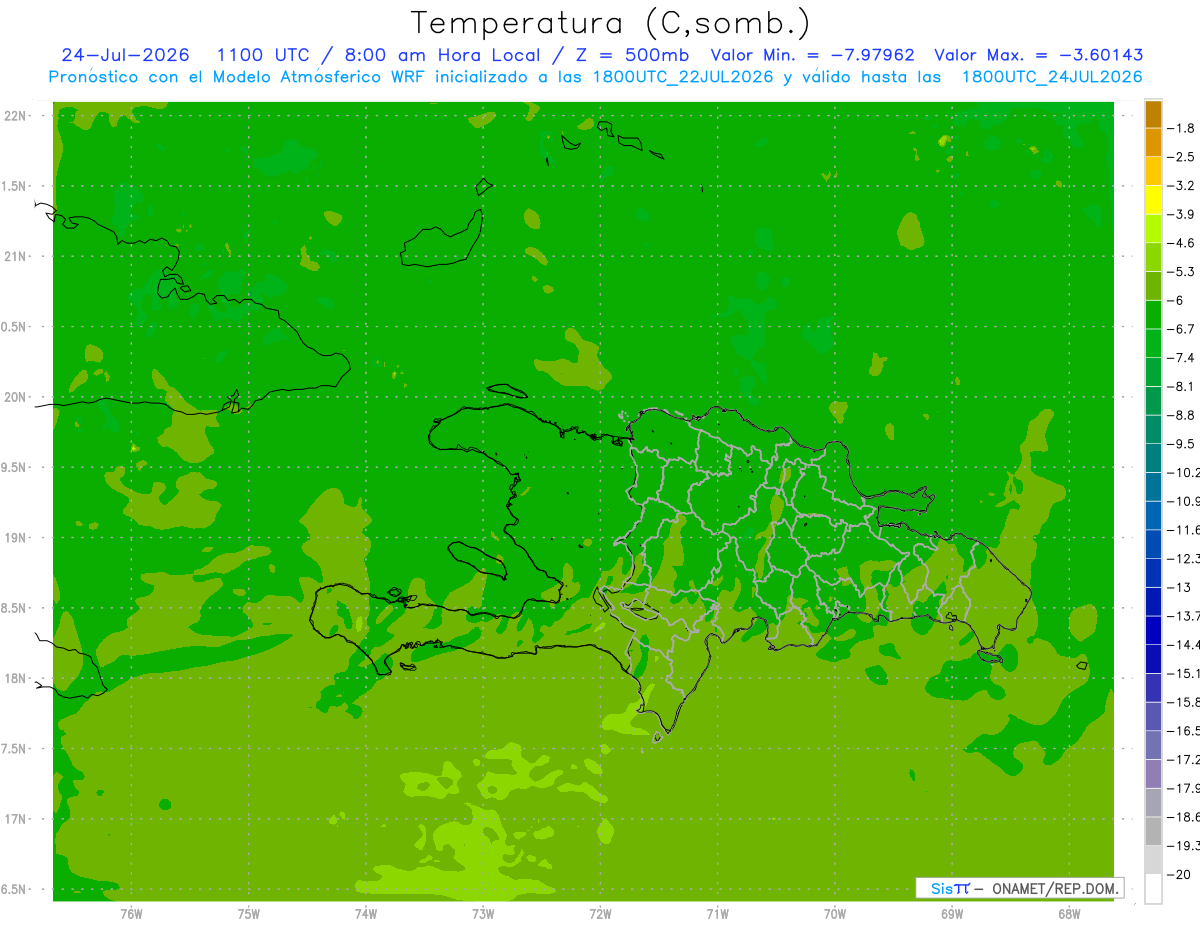
Task: Select the '1100 UTC' time label
Action: tap(263, 55)
